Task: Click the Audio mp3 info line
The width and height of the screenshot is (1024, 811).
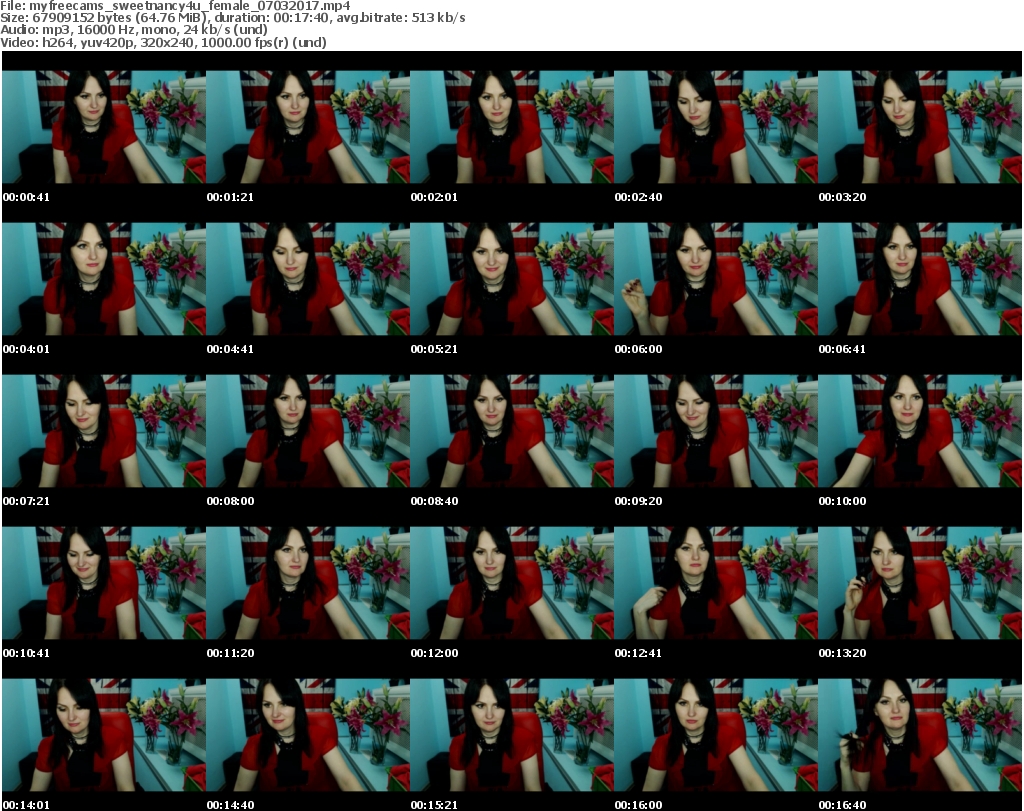Action: [134, 30]
